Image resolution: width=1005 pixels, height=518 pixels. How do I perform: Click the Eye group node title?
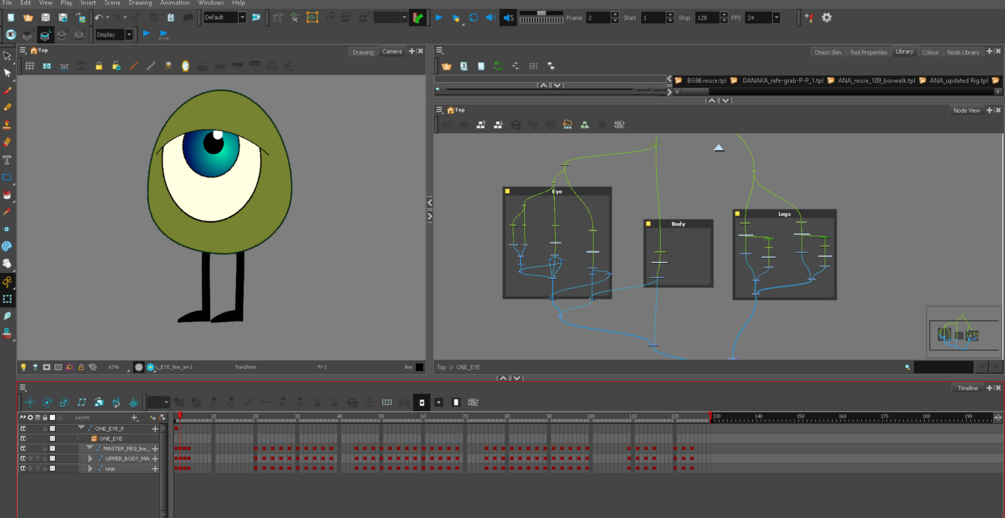(557, 191)
